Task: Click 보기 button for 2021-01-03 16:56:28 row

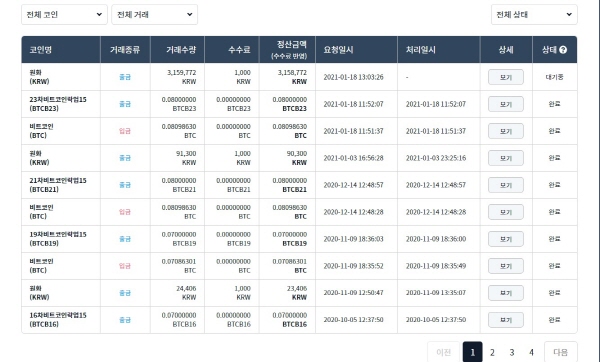Action: (505, 158)
